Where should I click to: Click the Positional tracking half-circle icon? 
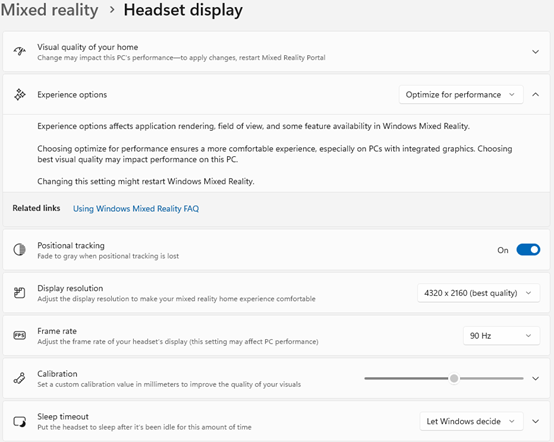point(19,250)
